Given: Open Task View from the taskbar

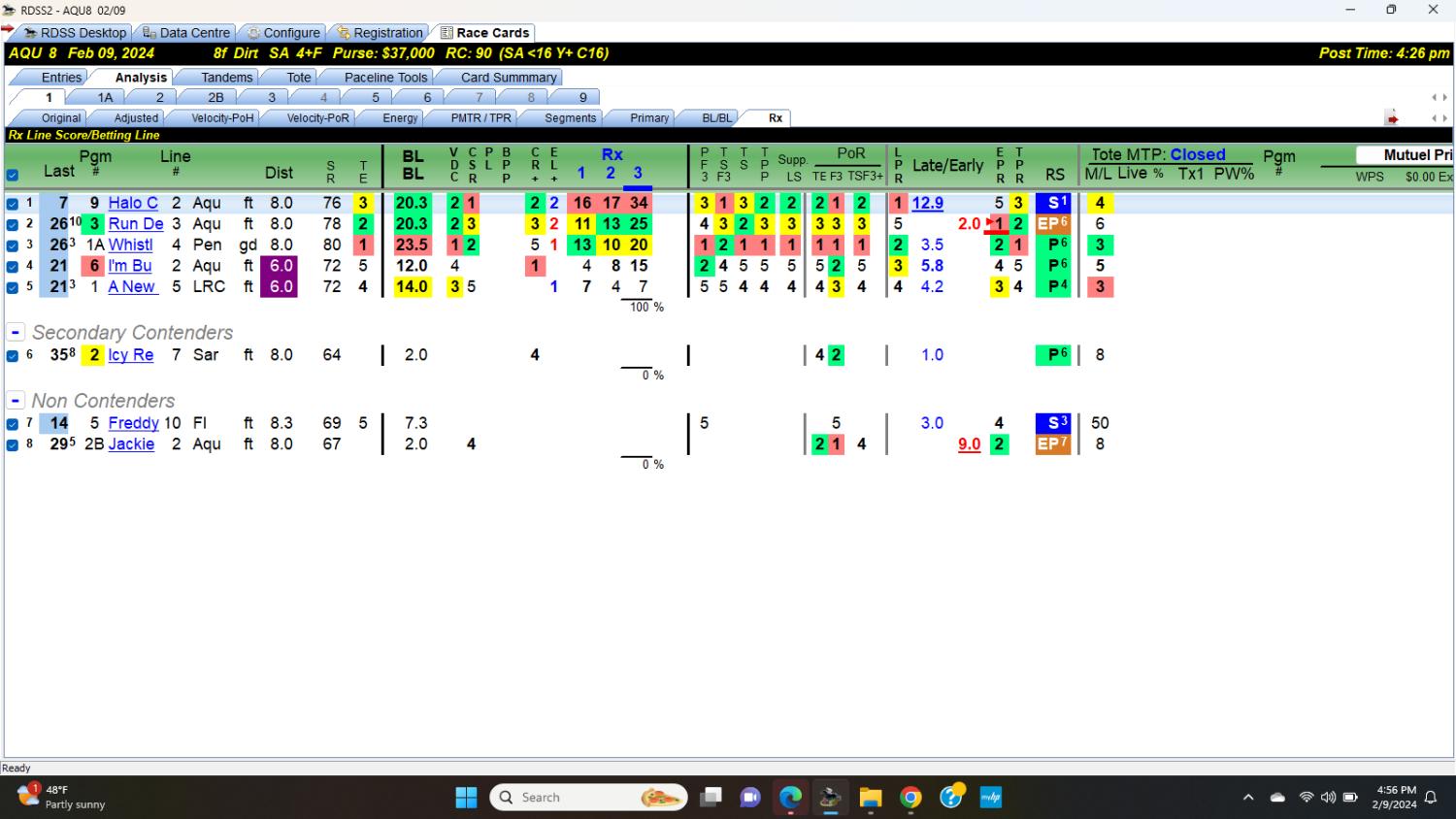Looking at the screenshot, I should pyautogui.click(x=711, y=798).
